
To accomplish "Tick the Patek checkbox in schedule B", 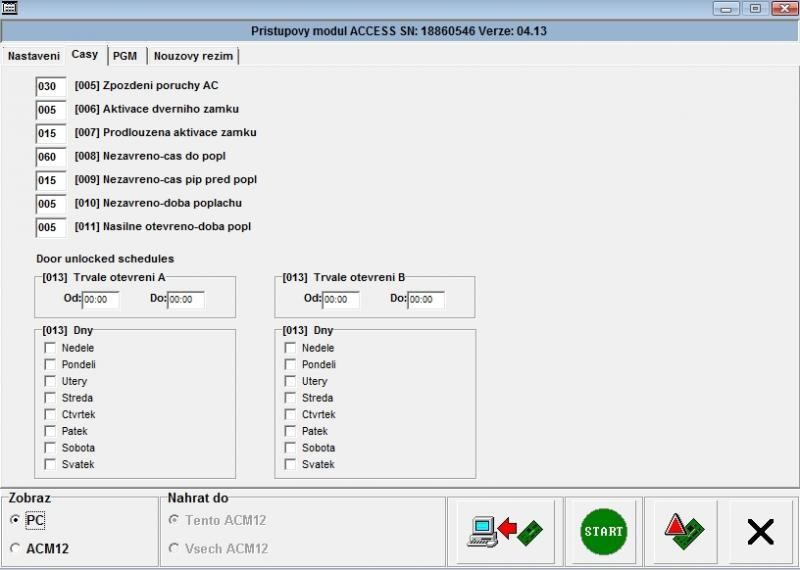I will click(290, 431).
